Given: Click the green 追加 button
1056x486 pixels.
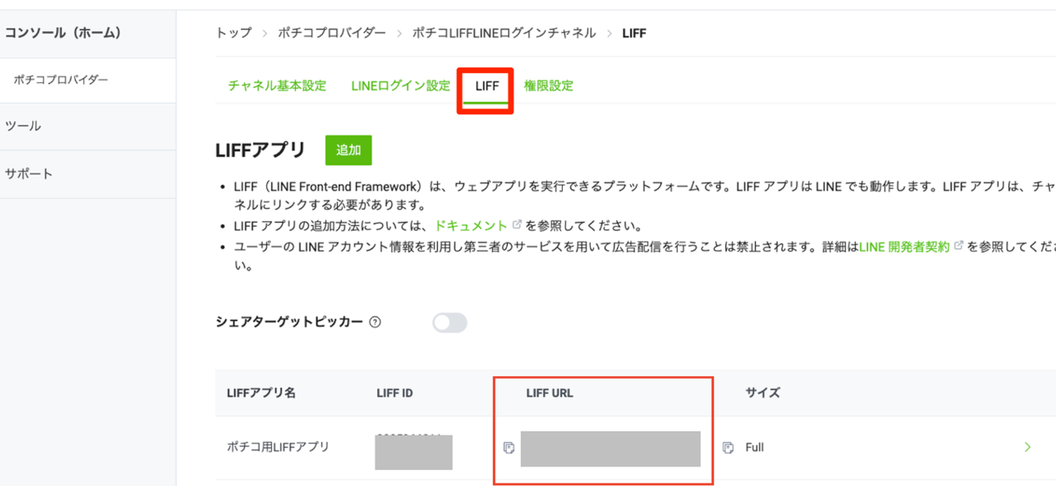Looking at the screenshot, I should (x=348, y=150).
